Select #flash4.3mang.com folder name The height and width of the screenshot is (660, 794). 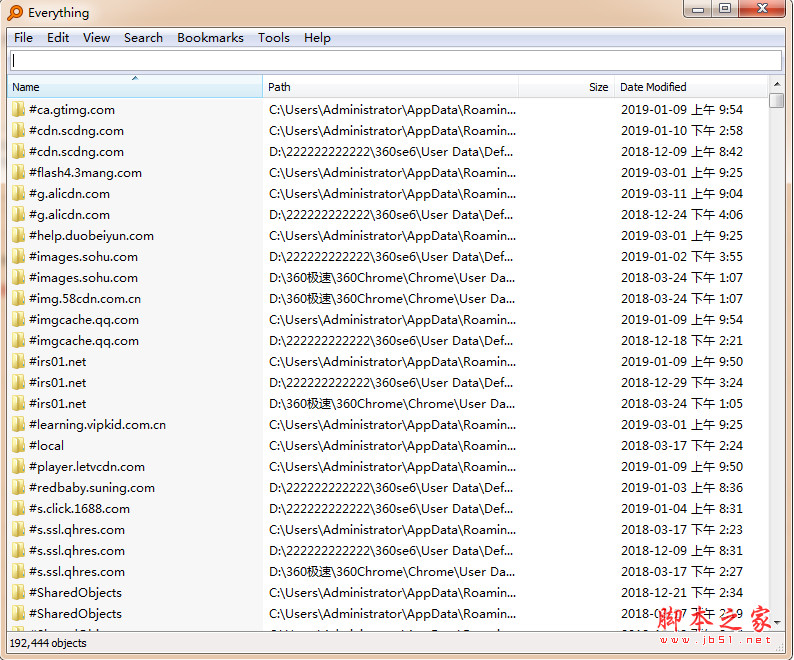pos(85,173)
